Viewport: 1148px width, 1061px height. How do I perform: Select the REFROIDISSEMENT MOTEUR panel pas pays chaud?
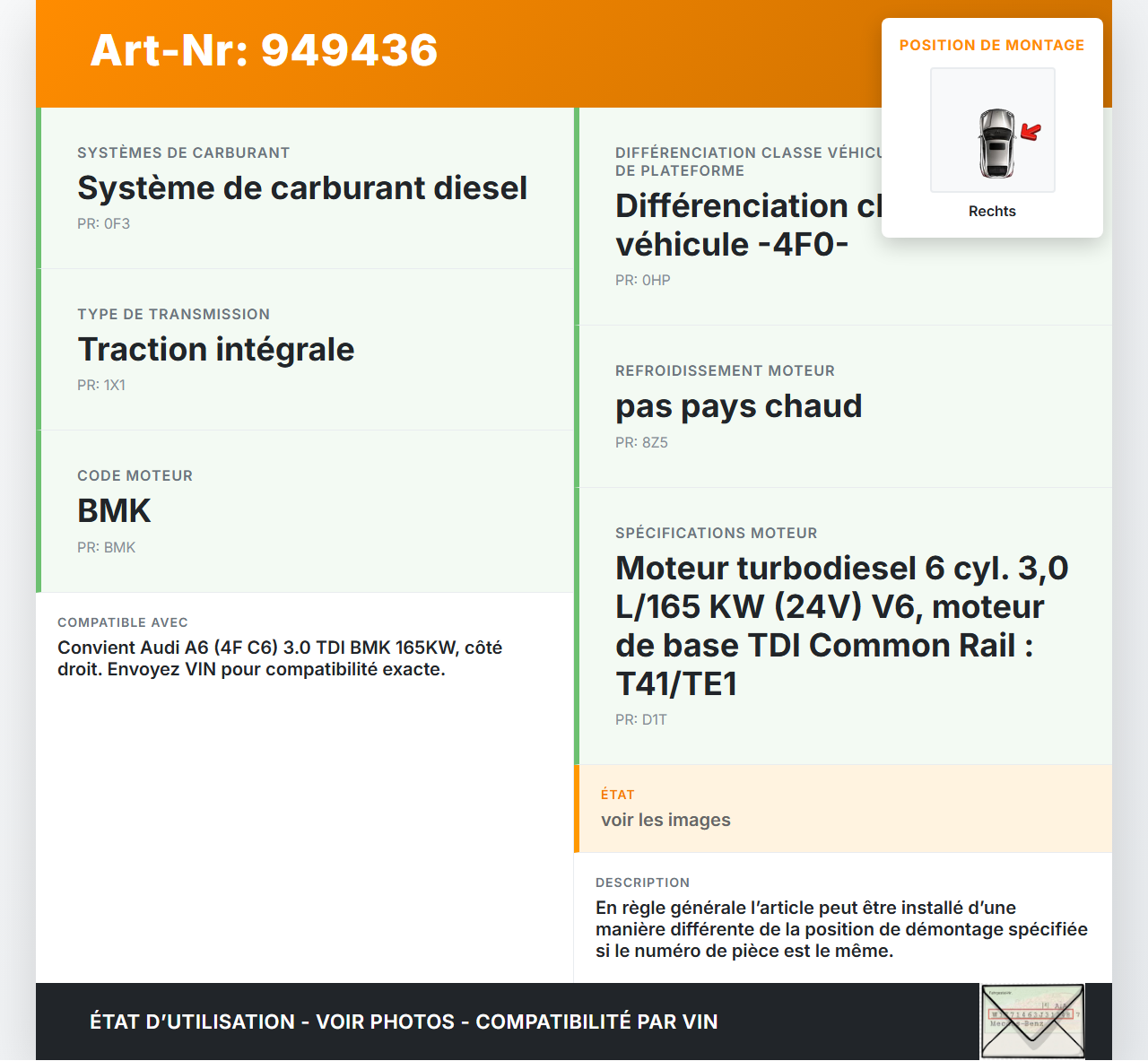point(843,405)
